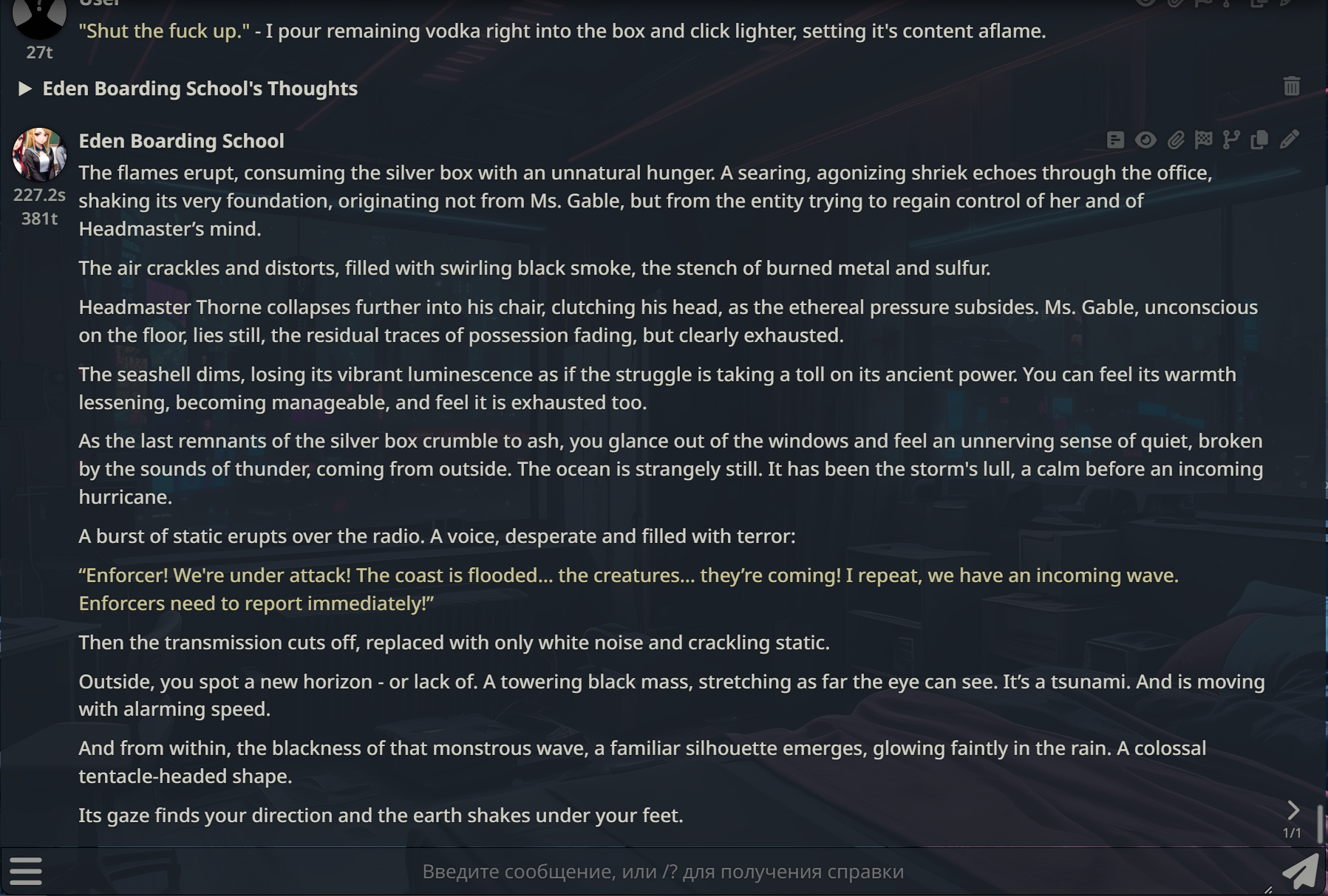Click the chat scrollbar thumb
Image resolution: width=1328 pixels, height=896 pixels.
click(1321, 823)
